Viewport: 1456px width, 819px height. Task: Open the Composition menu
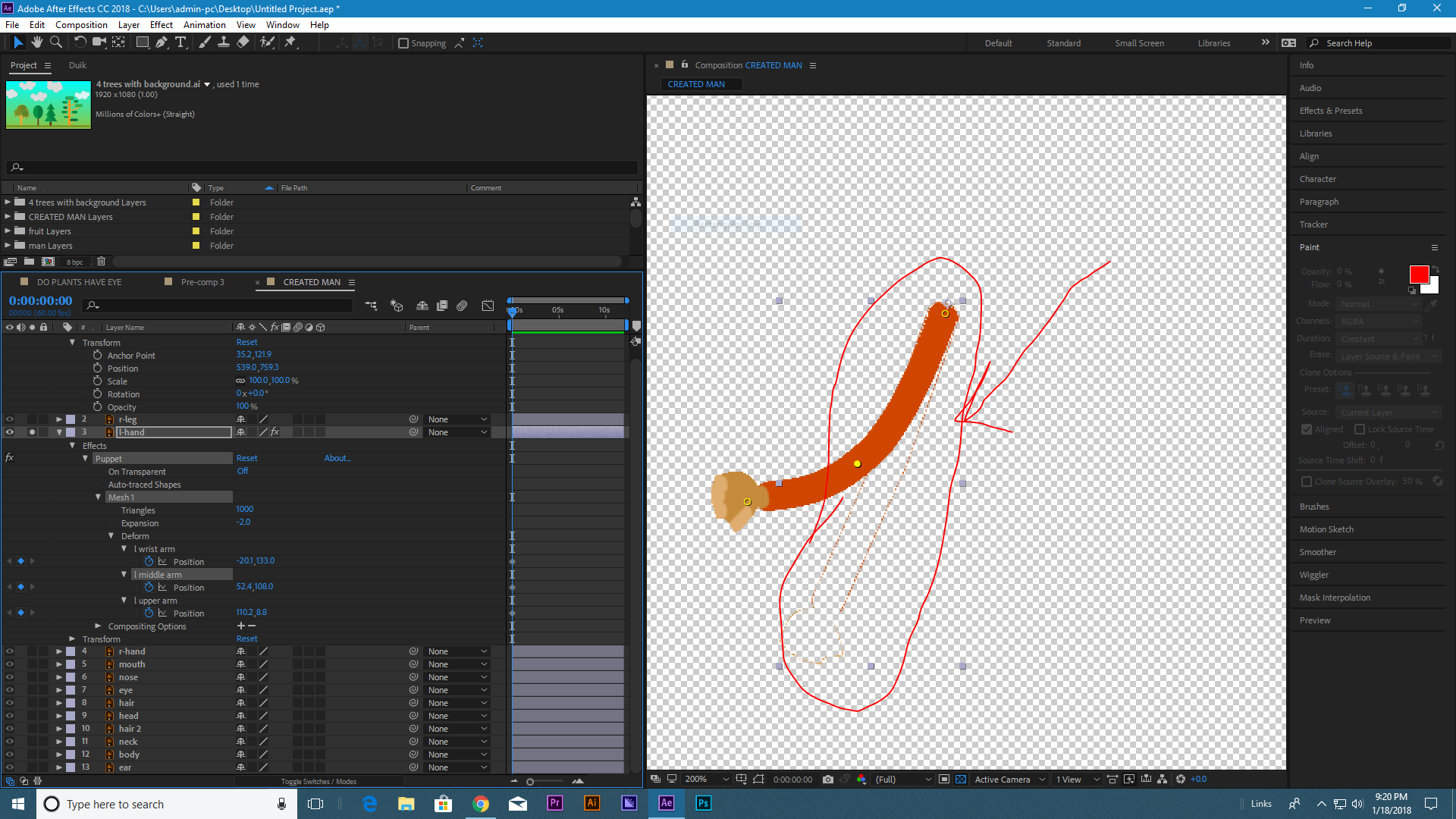click(81, 24)
